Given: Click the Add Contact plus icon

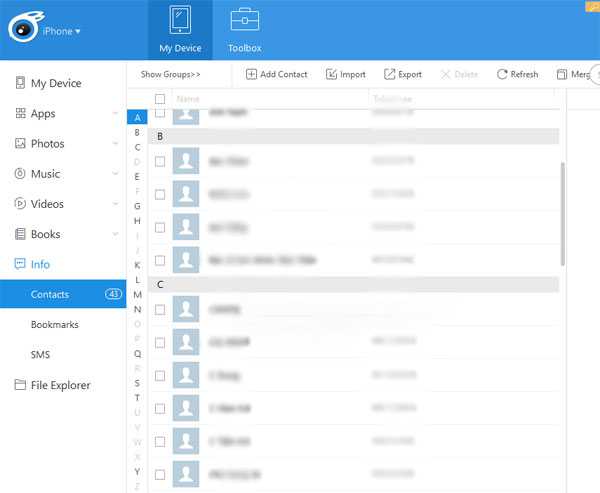Looking at the screenshot, I should (x=251, y=74).
